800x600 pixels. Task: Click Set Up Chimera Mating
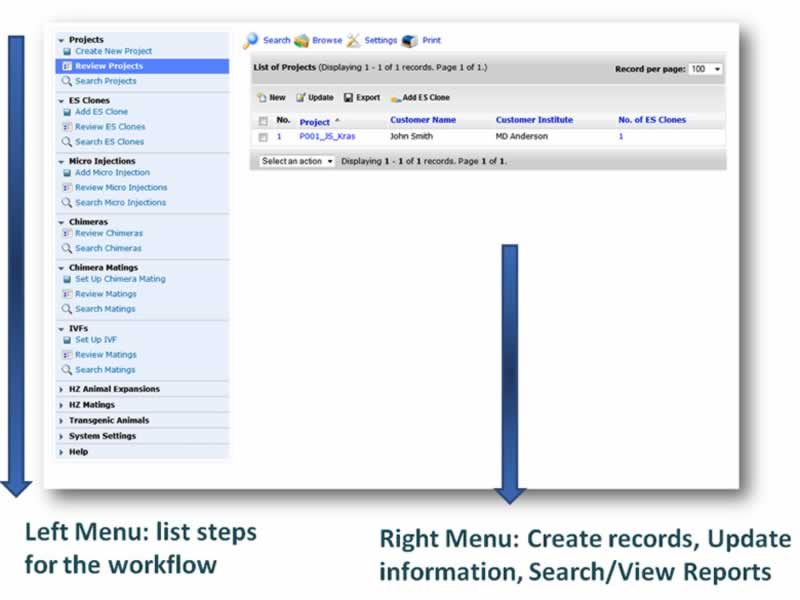[120, 279]
